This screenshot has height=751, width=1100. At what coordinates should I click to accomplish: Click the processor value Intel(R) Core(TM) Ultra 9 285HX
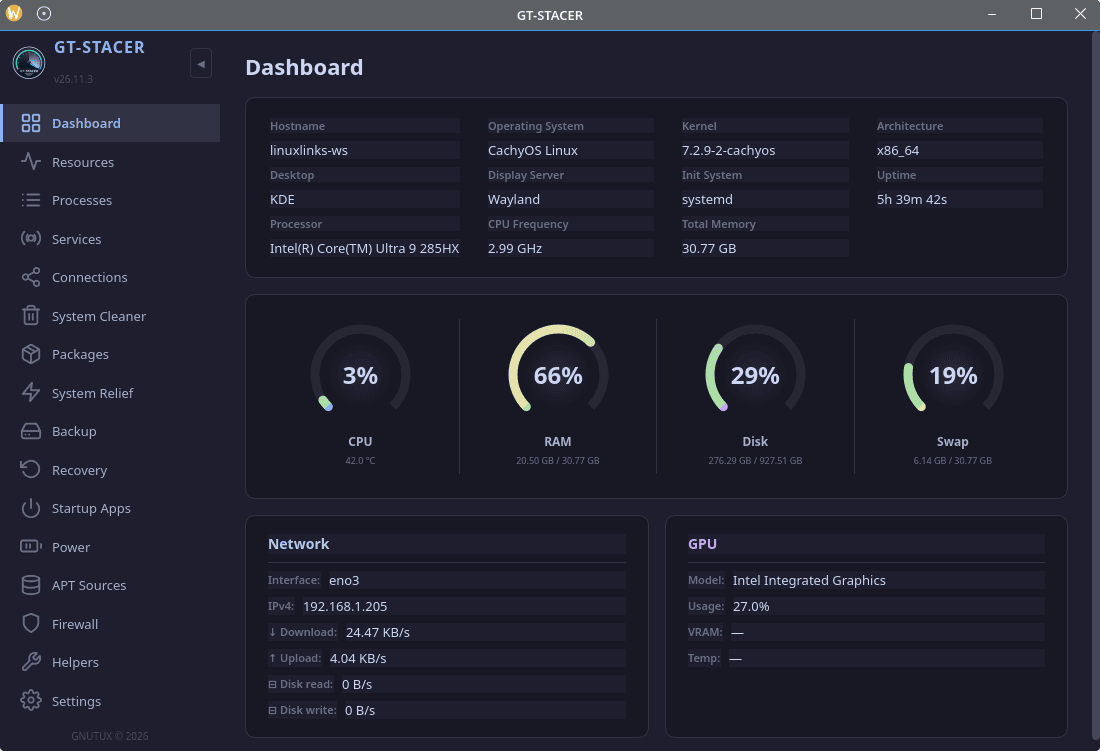point(365,249)
